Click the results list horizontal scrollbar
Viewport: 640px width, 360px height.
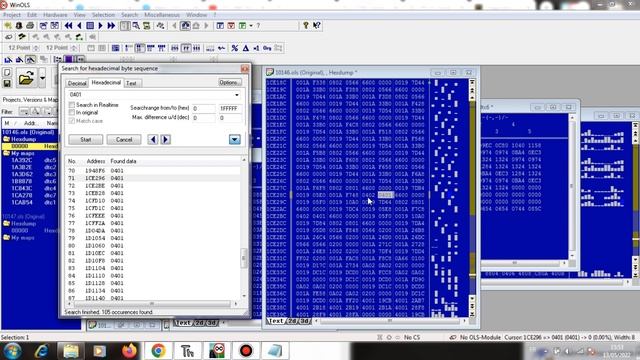(151, 304)
